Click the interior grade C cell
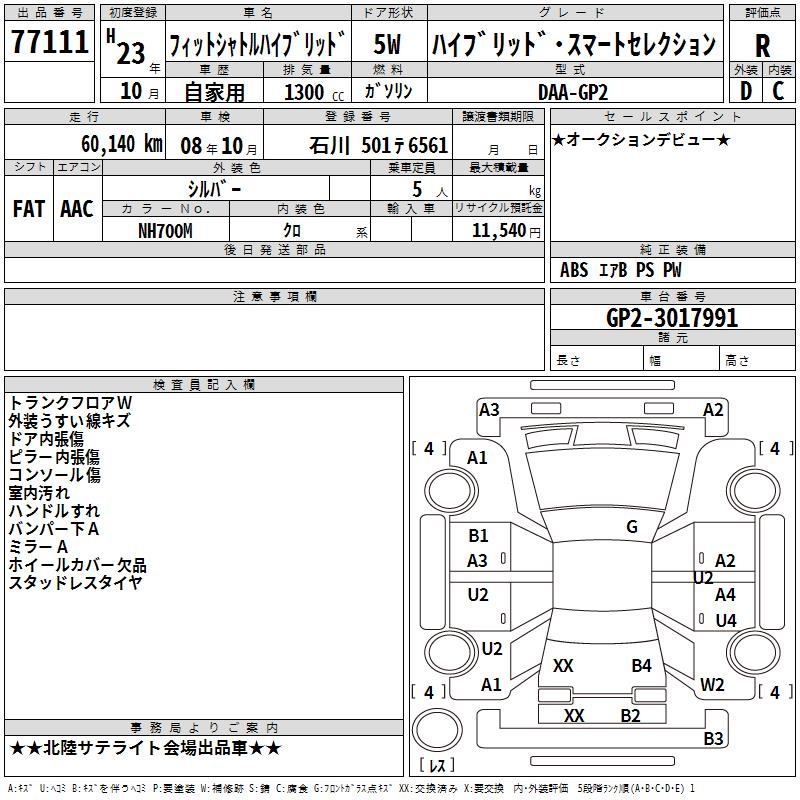Image resolution: width=800 pixels, height=800 pixels. tap(778, 90)
